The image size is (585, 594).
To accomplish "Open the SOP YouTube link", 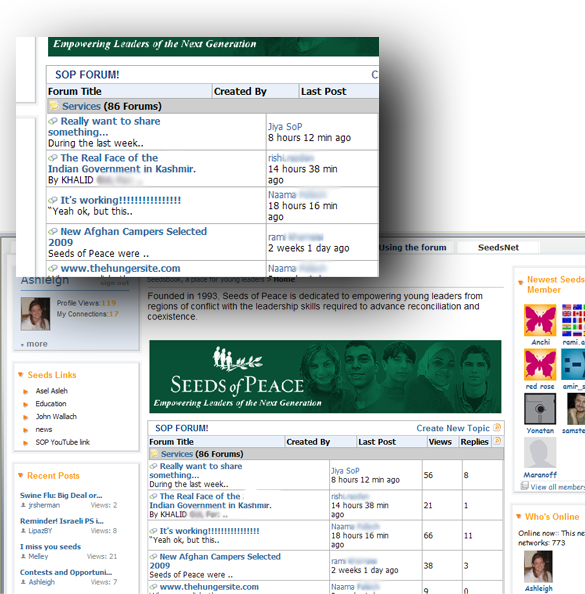I will [63, 442].
